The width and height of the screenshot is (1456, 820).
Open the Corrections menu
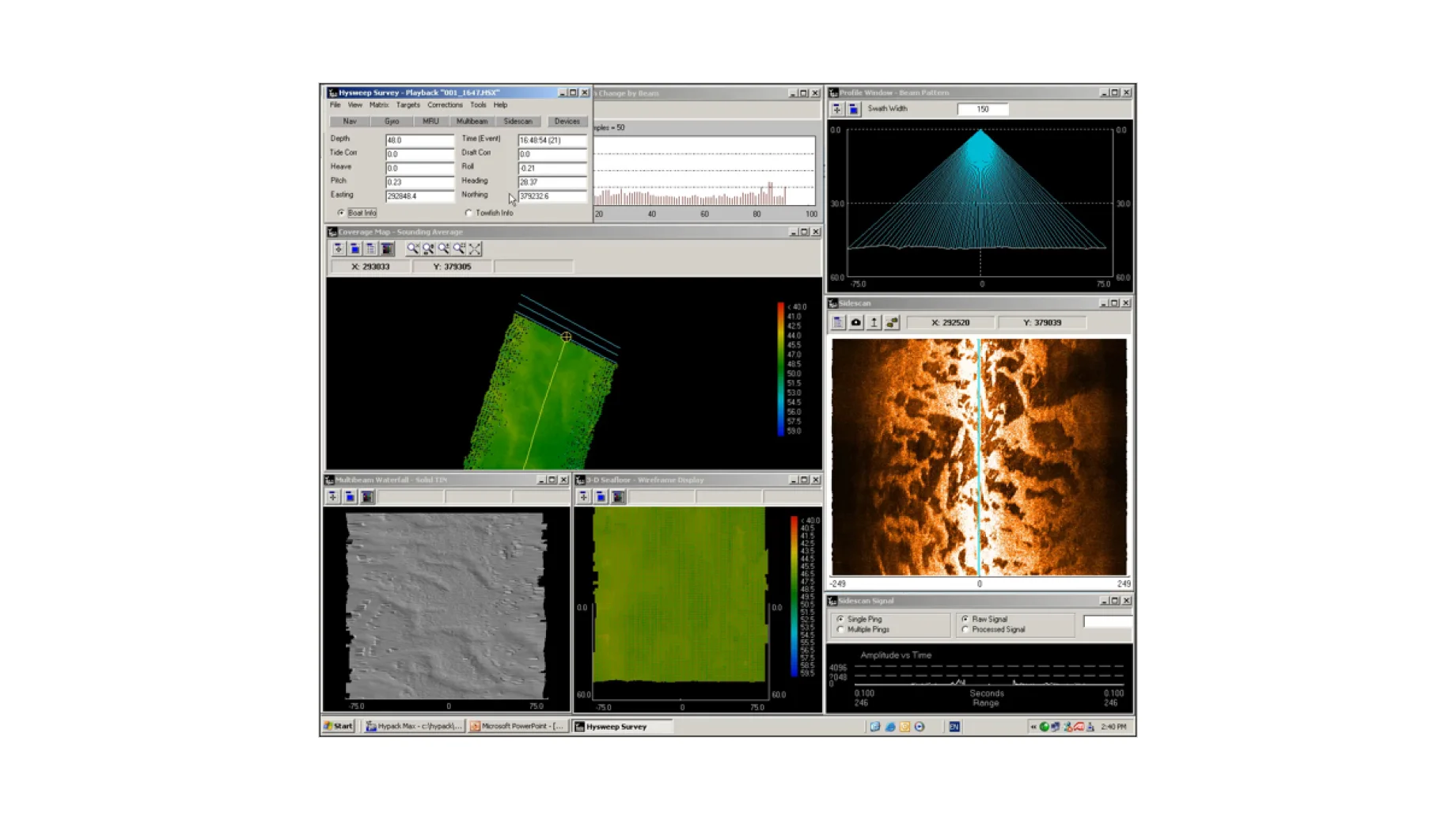(445, 105)
